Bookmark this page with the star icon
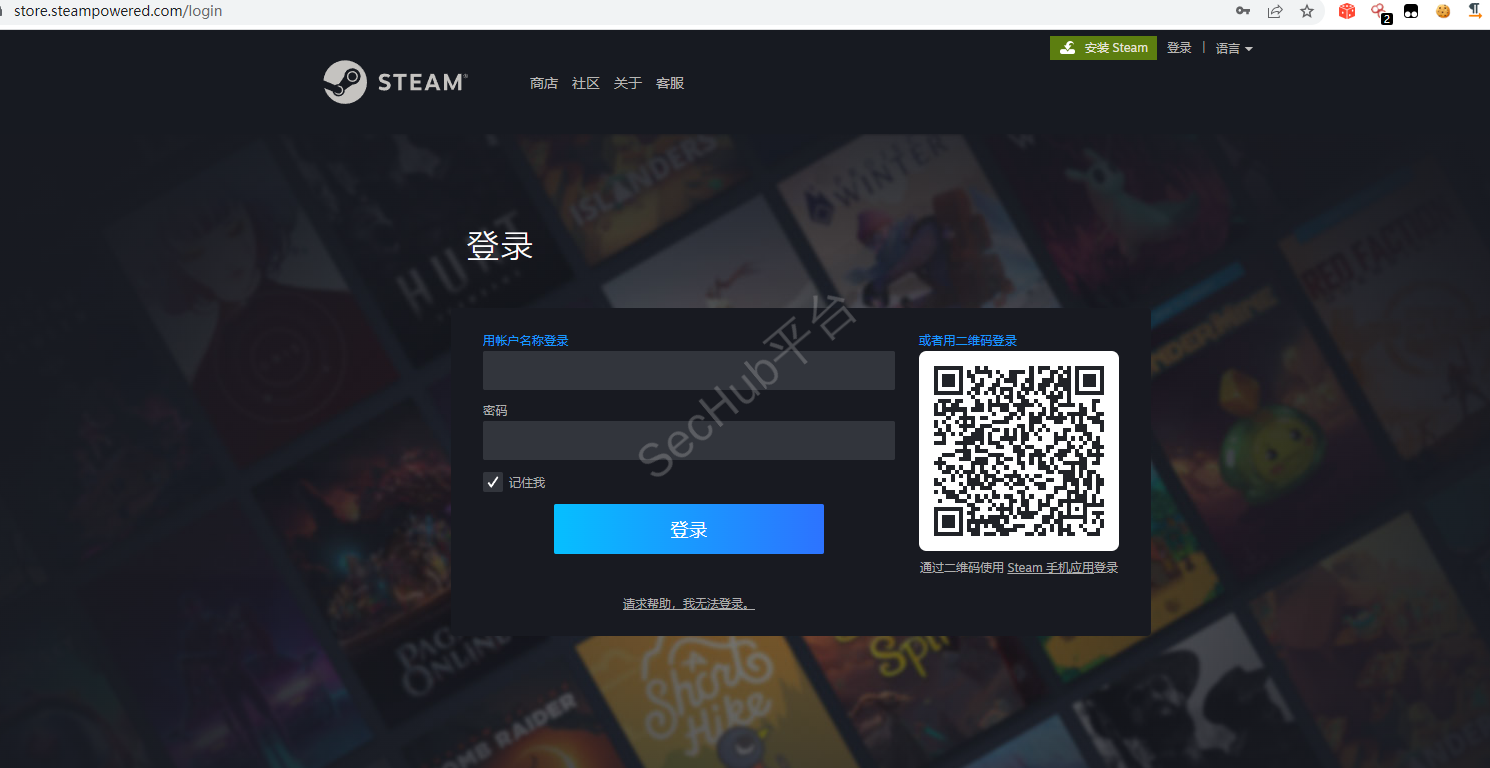The height and width of the screenshot is (768, 1490). (x=1307, y=12)
